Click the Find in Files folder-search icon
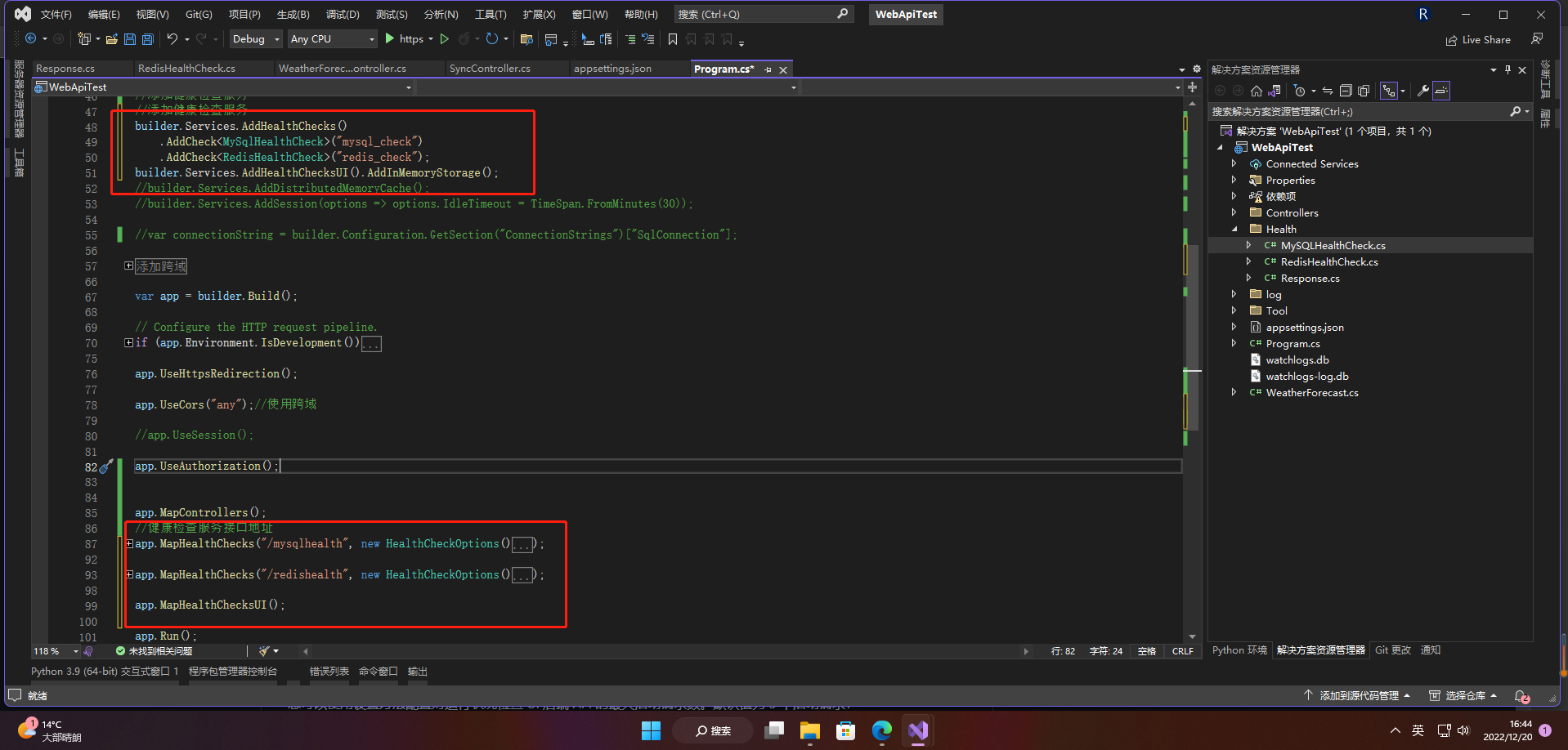The image size is (1568, 750). tap(526, 39)
